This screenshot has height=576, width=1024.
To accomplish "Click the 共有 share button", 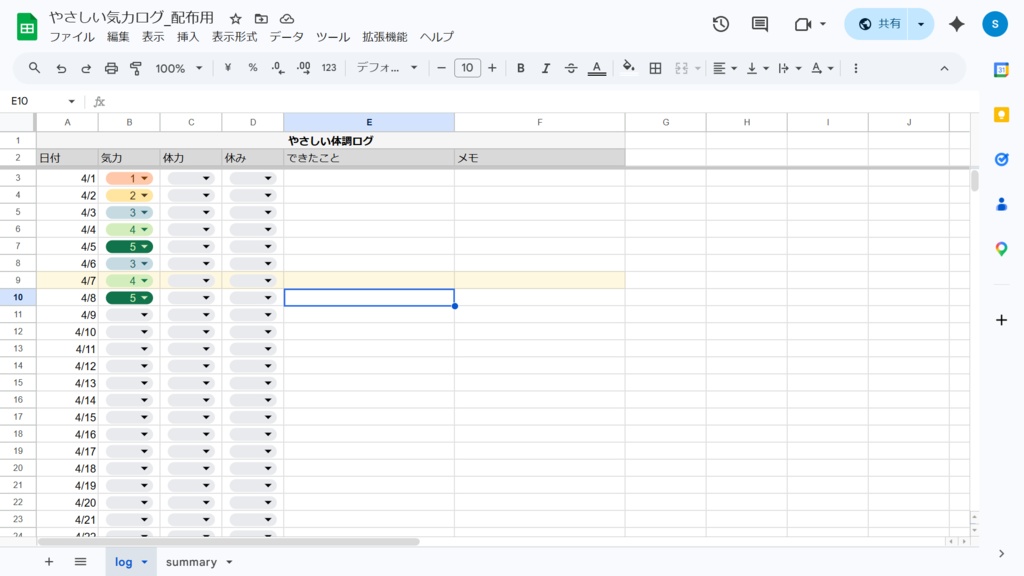I will pos(880,24).
